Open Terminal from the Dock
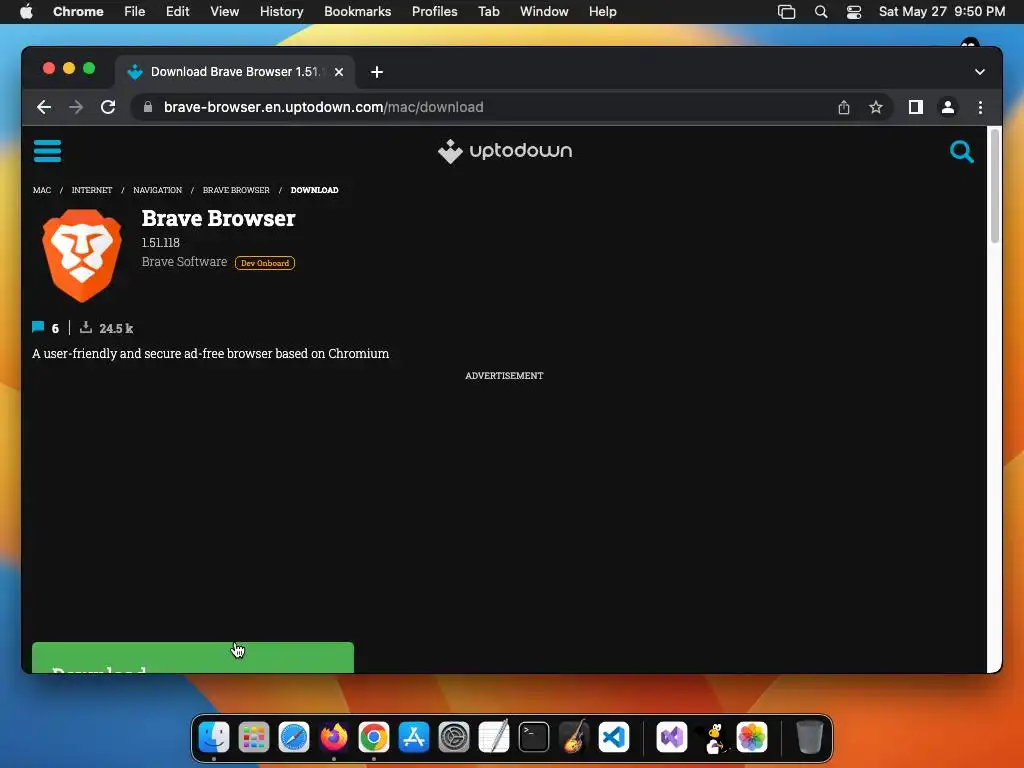This screenshot has height=768, width=1024. click(x=534, y=737)
